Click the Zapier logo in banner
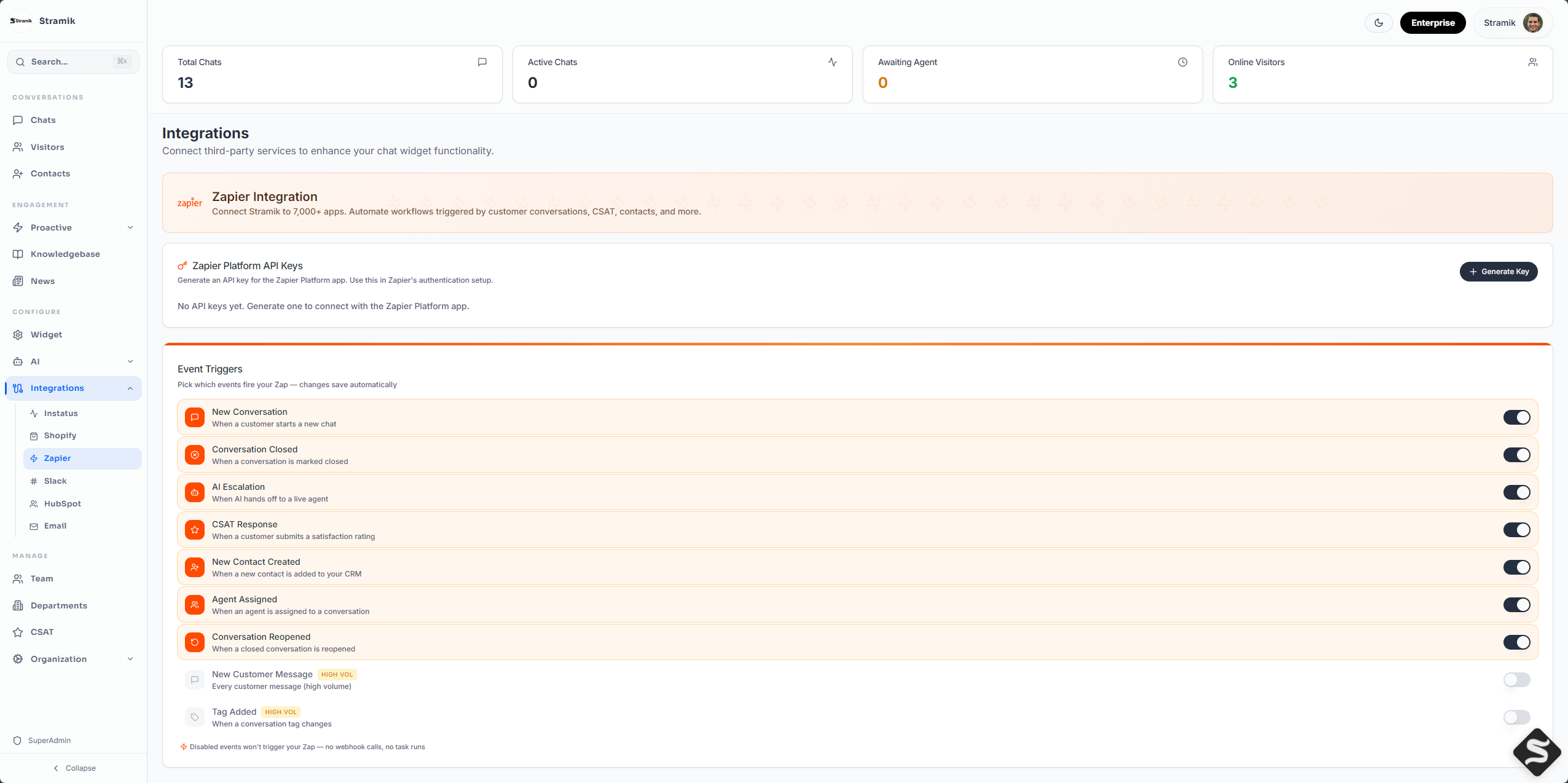The image size is (1568, 783). [x=189, y=203]
